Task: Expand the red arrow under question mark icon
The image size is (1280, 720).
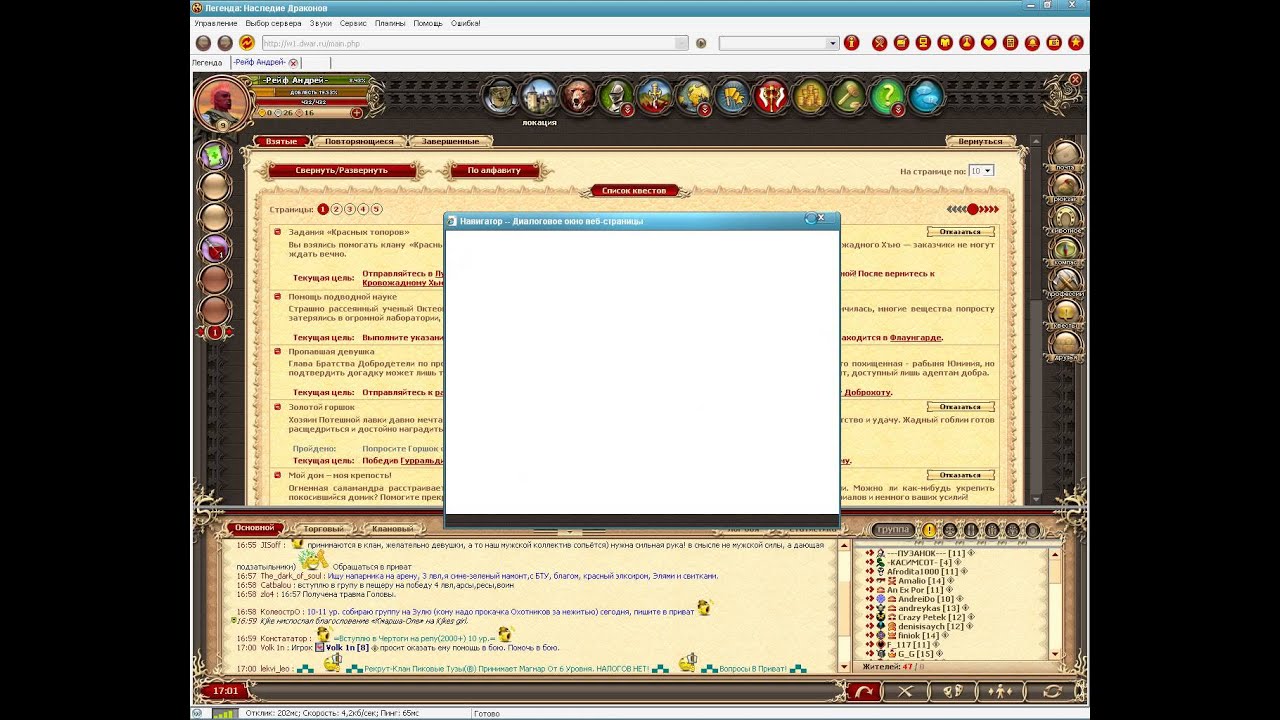Action: (x=898, y=110)
